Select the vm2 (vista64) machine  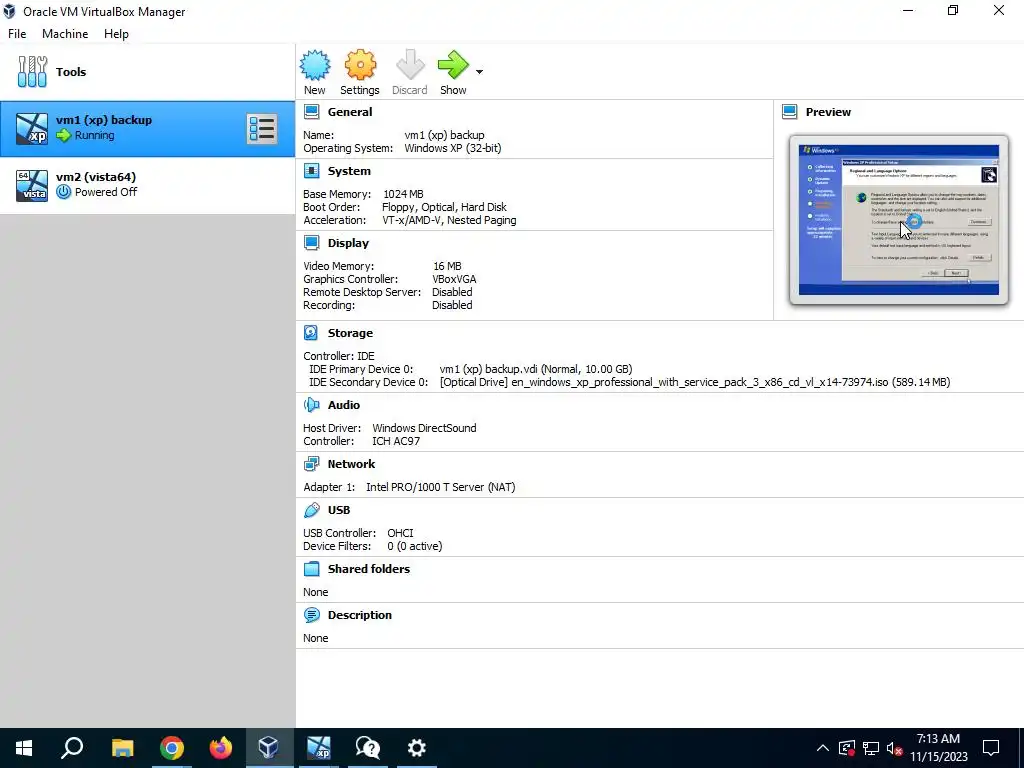(x=148, y=185)
